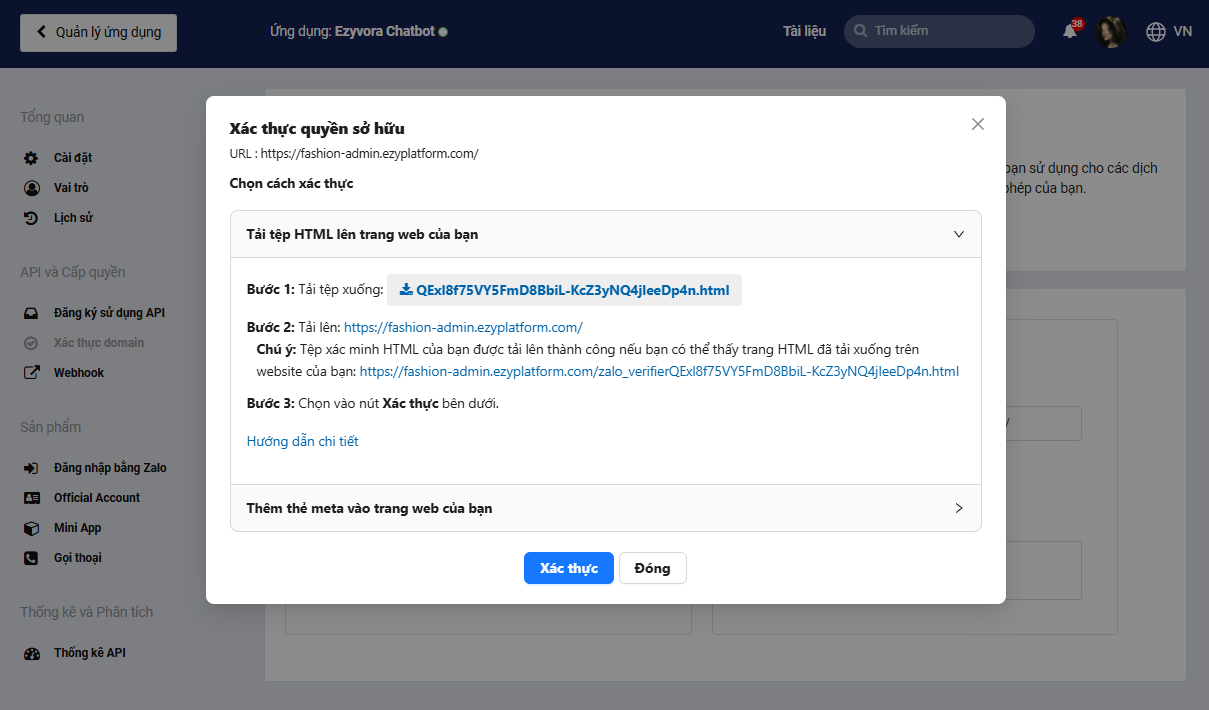The height and width of the screenshot is (710, 1209).
Task: Click the Bước 3 instruction text
Action: 373,404
